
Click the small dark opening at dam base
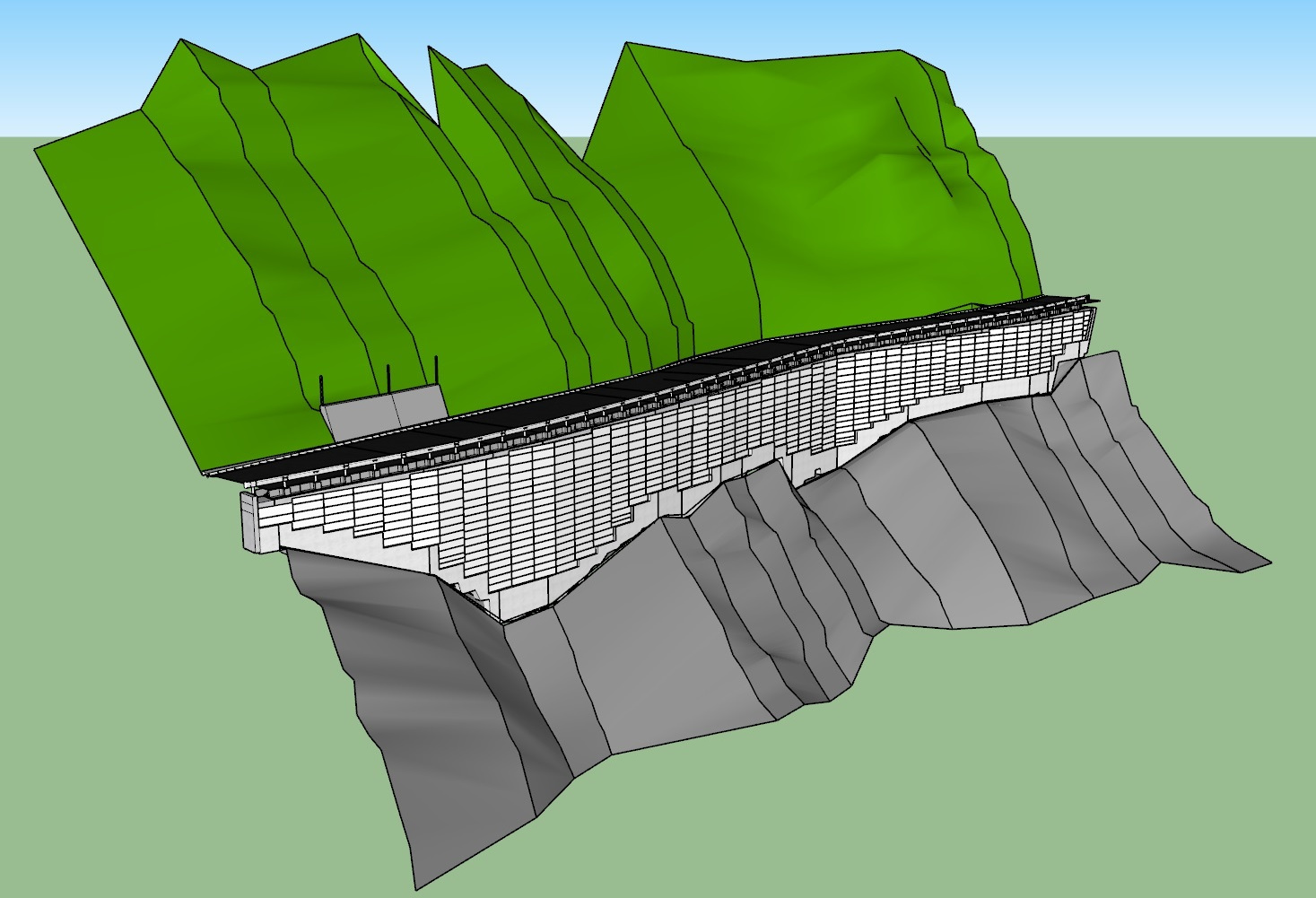[x=818, y=471]
